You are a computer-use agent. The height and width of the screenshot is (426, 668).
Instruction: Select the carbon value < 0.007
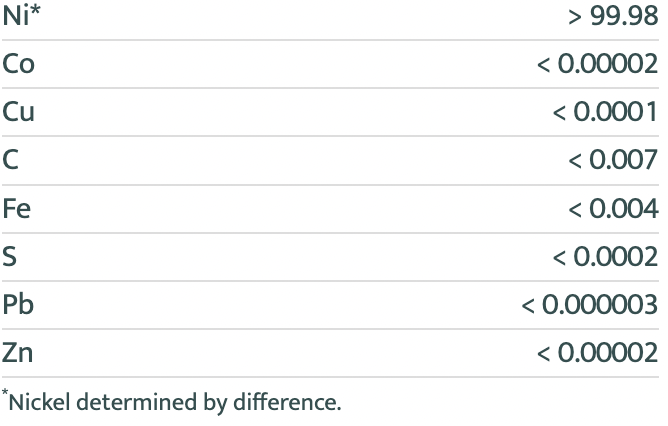[x=614, y=160]
